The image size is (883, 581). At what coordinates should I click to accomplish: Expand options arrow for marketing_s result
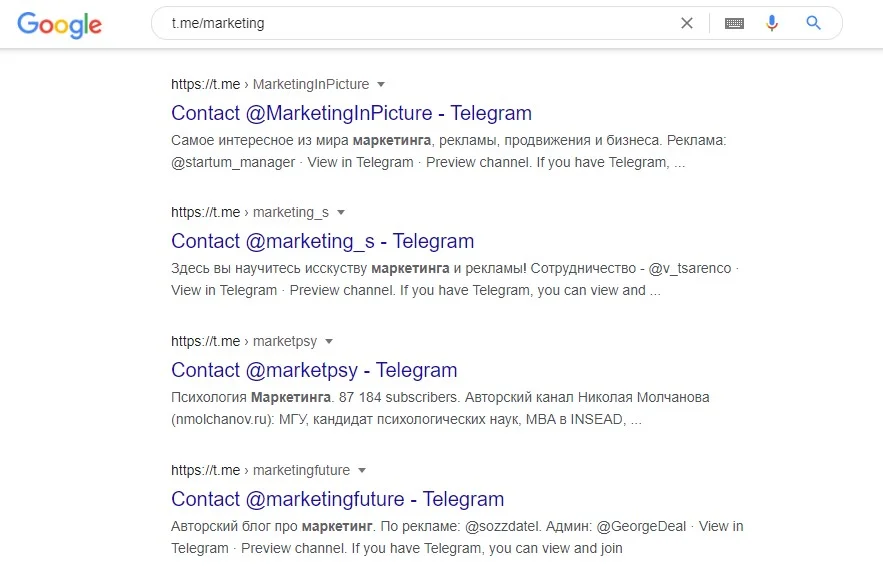[x=340, y=213]
